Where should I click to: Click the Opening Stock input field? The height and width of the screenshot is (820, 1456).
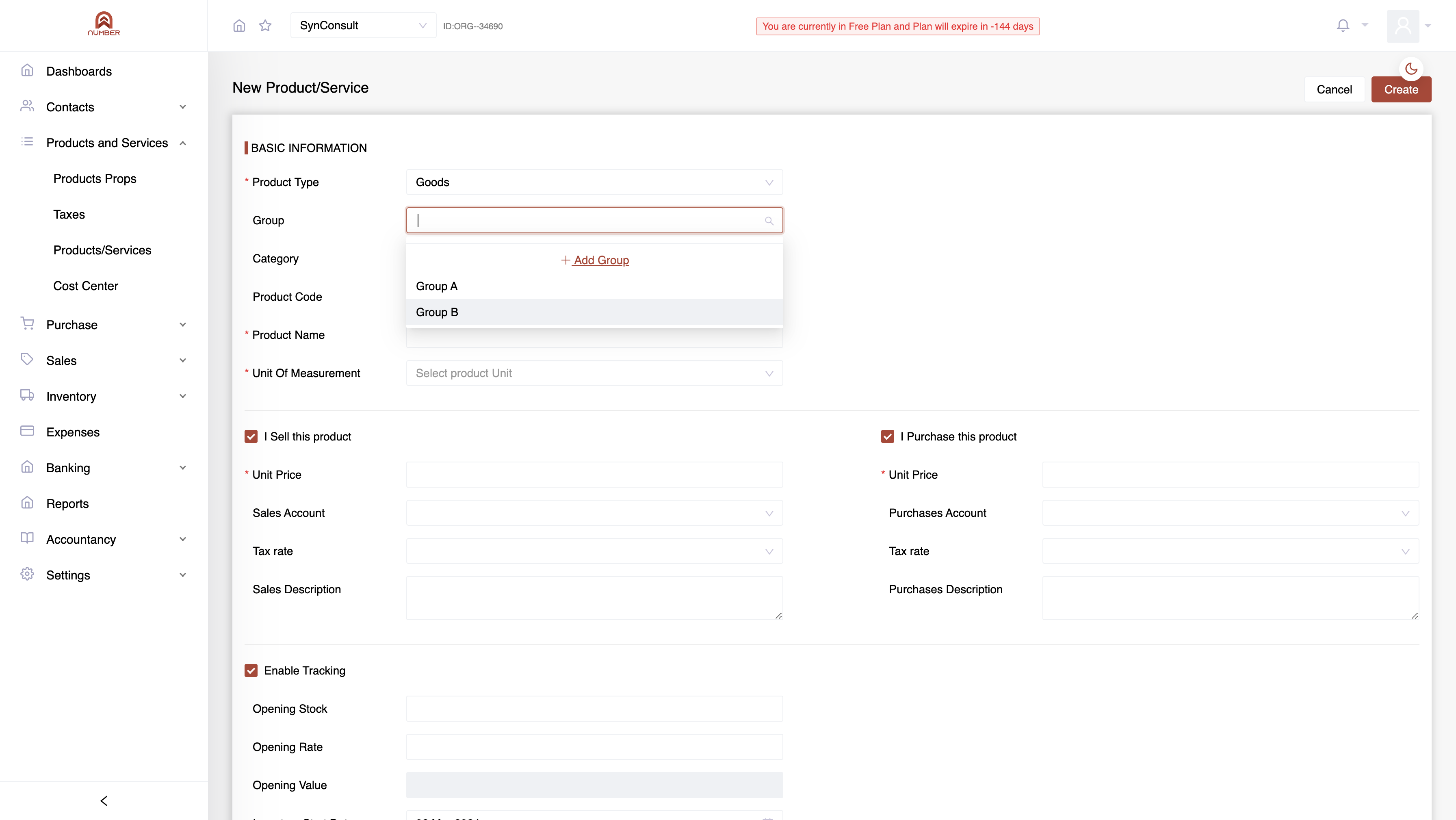coord(594,709)
